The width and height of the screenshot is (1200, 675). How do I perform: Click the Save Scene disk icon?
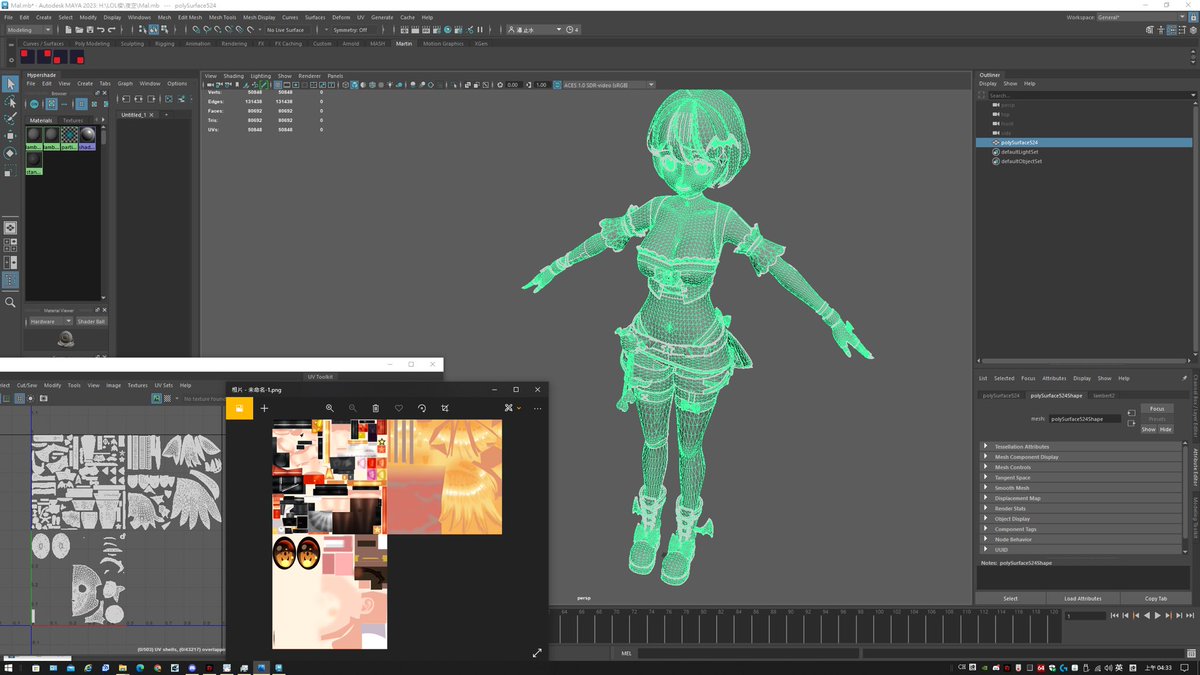coord(88,30)
